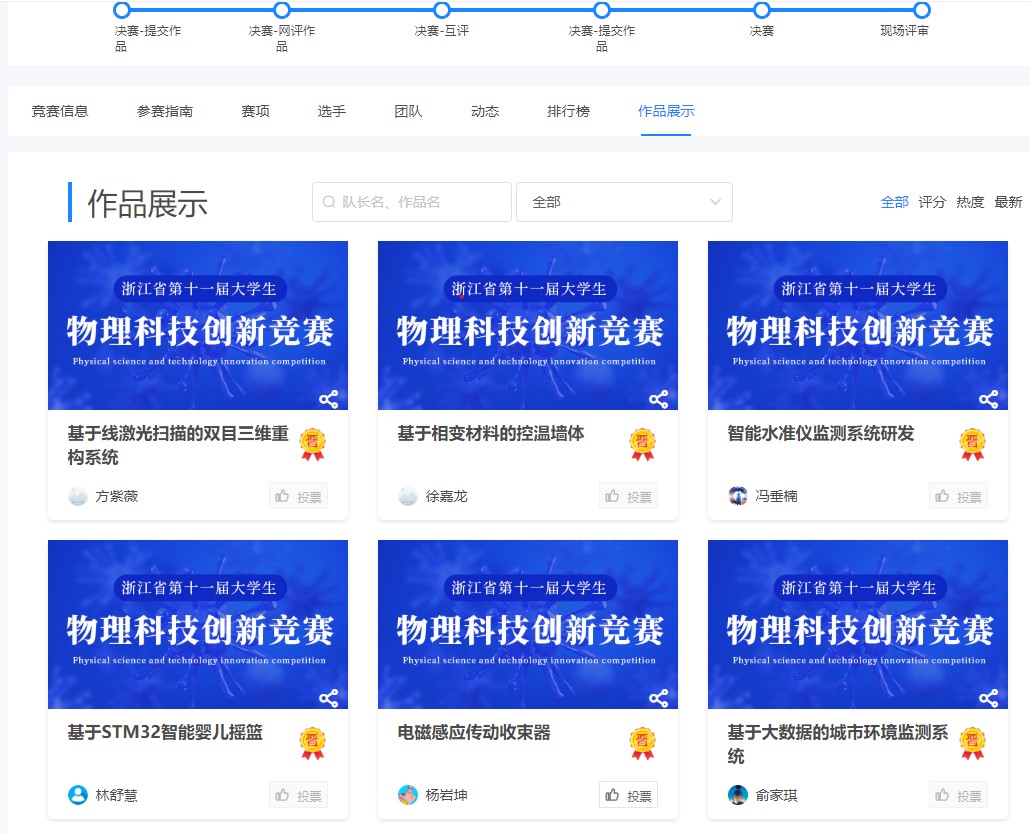Image resolution: width=1030 pixels, height=833 pixels.
Task: Click share icon on 智能水准仪监测系统研发 card
Action: (988, 400)
